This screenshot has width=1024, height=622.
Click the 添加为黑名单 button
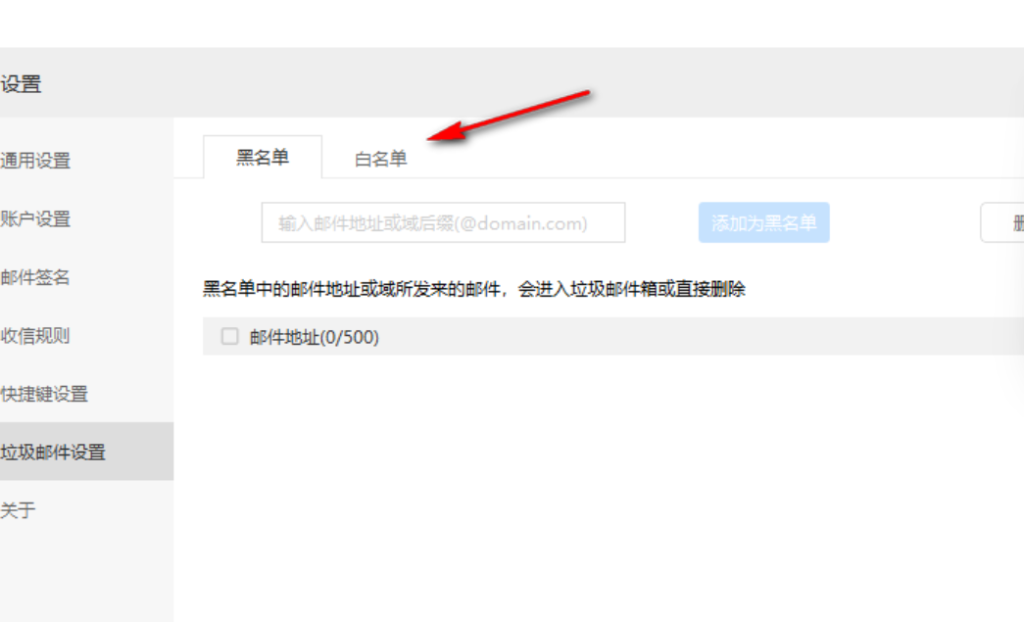[x=764, y=223]
